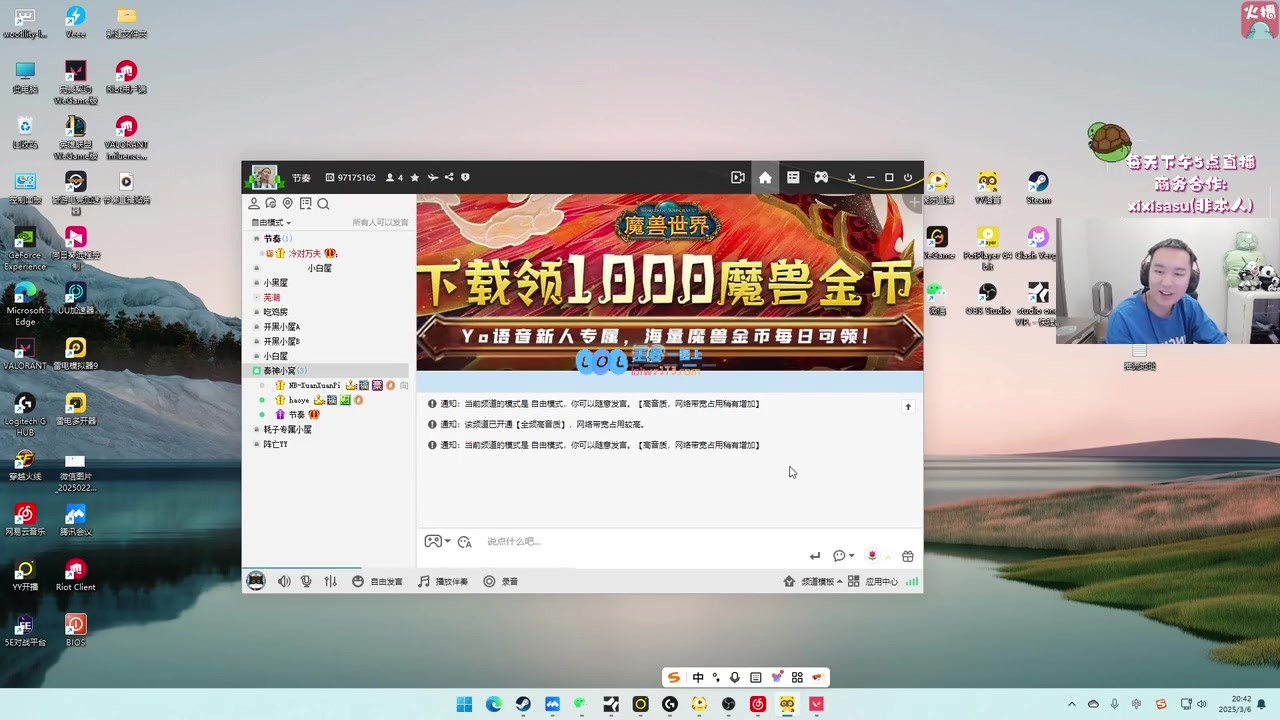Switch to the home tab in title bar

765,177
